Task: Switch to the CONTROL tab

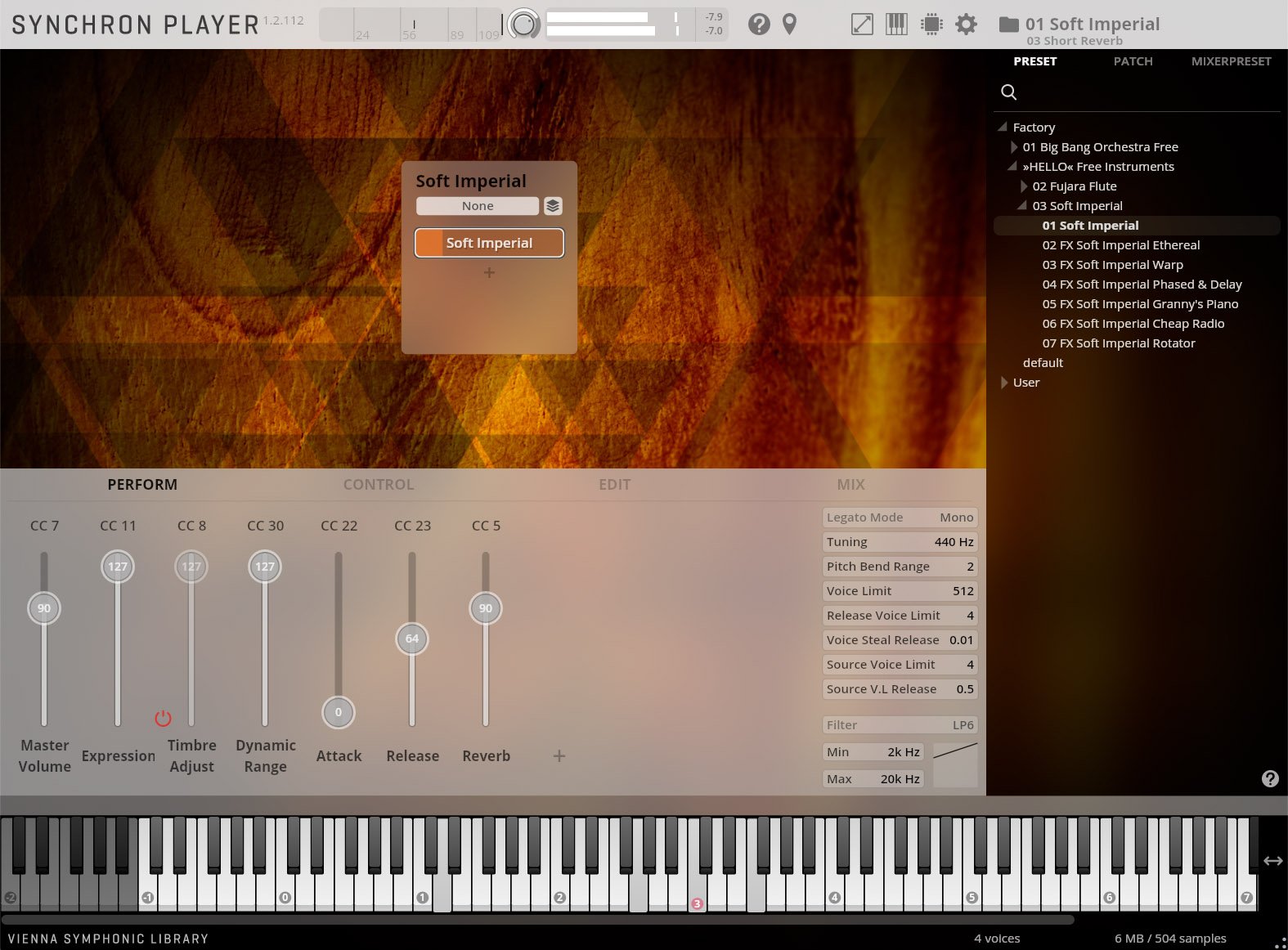Action: click(x=378, y=485)
